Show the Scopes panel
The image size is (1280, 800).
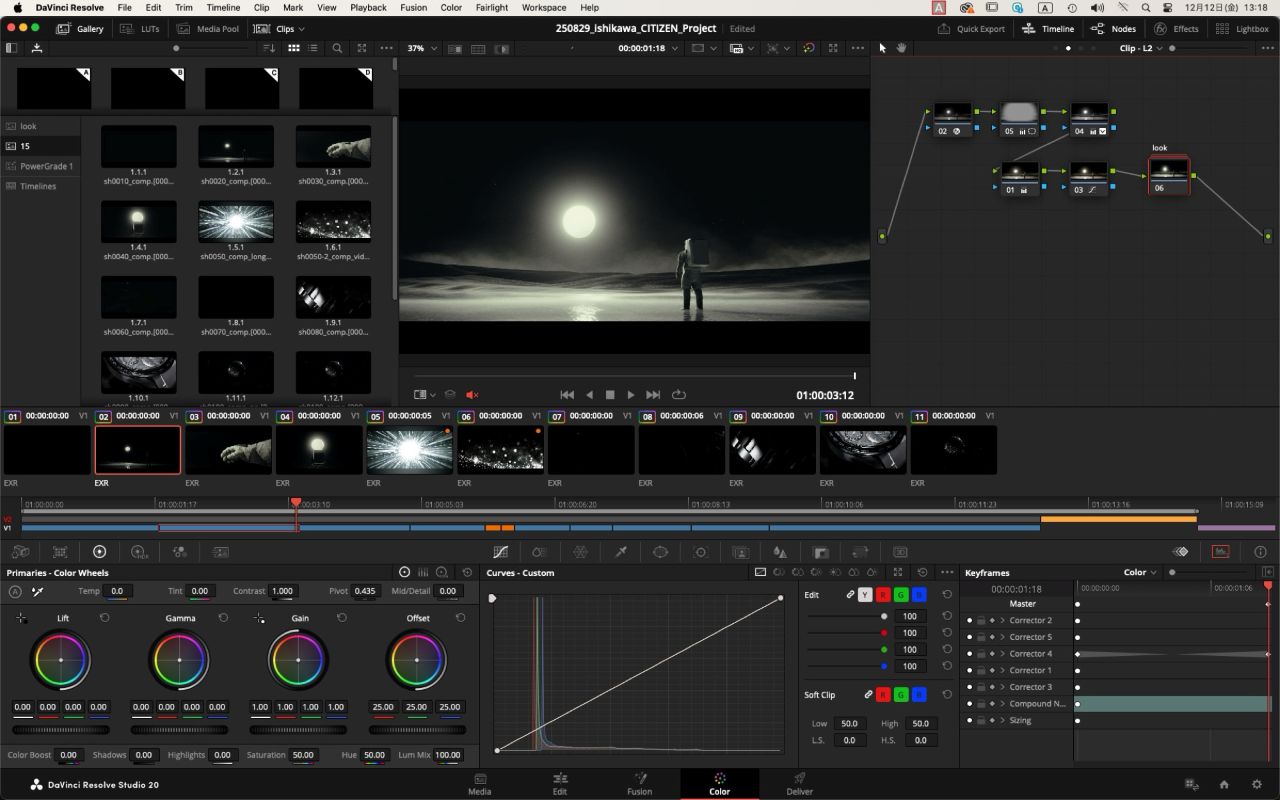coord(1220,552)
